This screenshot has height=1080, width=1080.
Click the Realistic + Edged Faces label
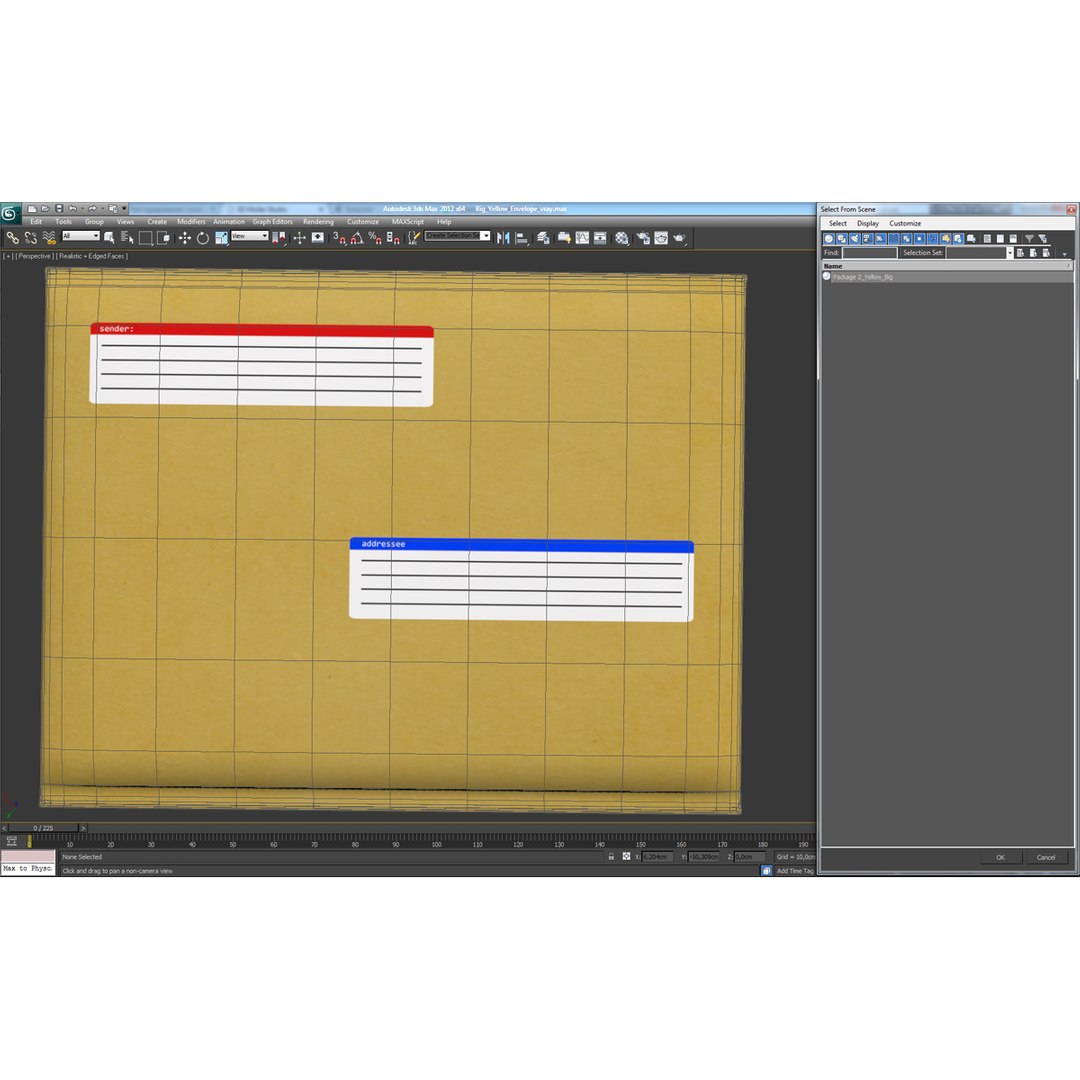pyautogui.click(x=92, y=256)
